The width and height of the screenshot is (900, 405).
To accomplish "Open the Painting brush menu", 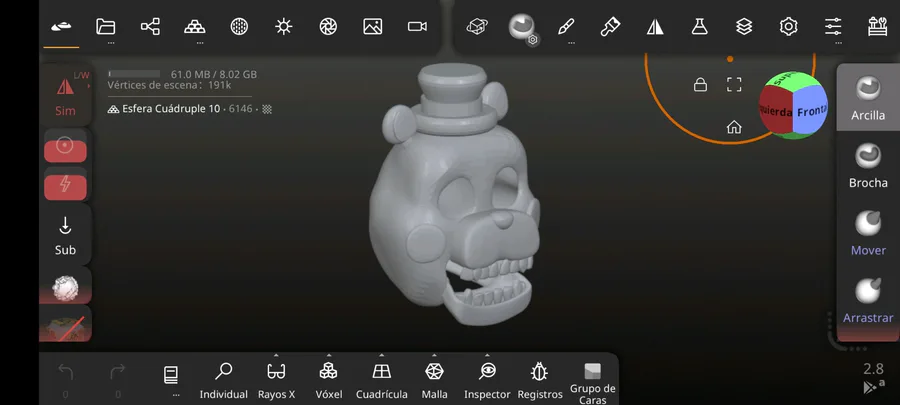I will (x=610, y=26).
